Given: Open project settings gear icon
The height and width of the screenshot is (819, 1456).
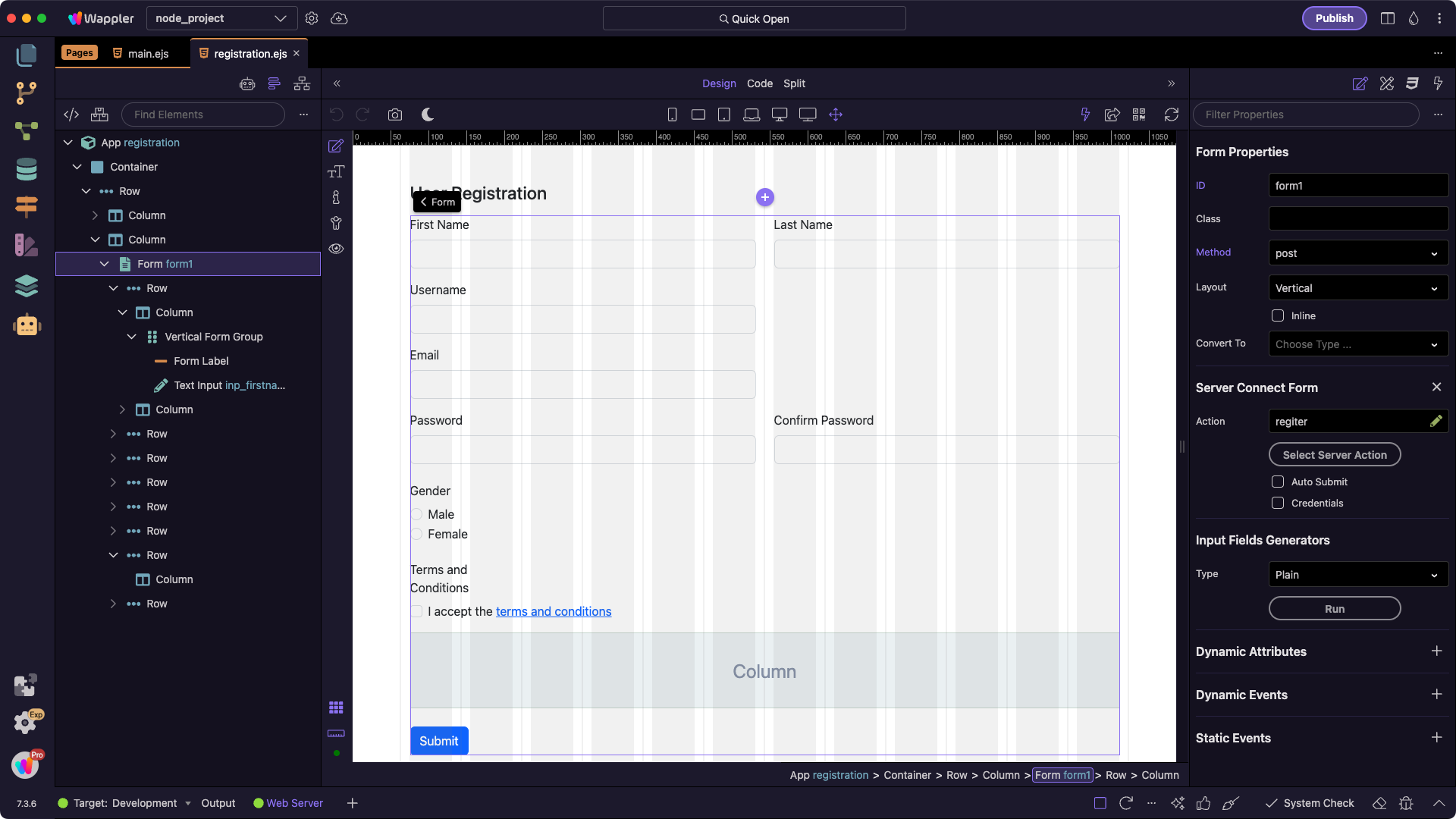Looking at the screenshot, I should pos(312,18).
